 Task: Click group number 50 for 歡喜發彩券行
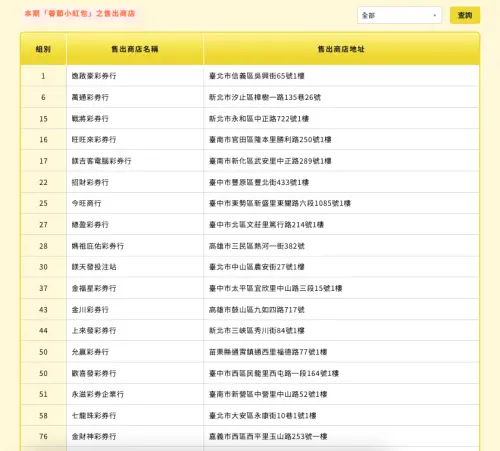tap(43, 373)
